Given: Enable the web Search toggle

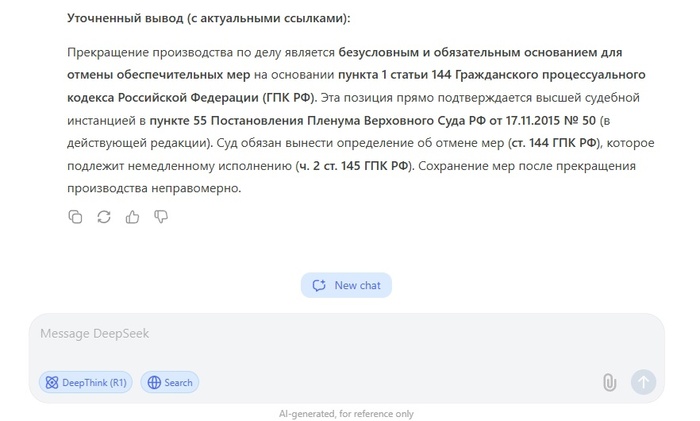Looking at the screenshot, I should (169, 382).
